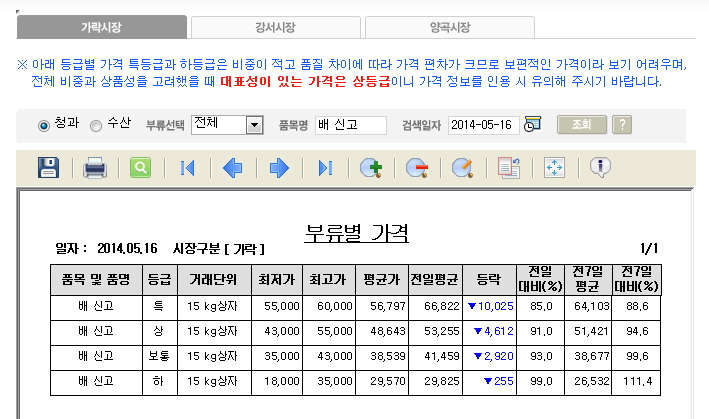Switch to the 양곡시장 tab

point(450,27)
